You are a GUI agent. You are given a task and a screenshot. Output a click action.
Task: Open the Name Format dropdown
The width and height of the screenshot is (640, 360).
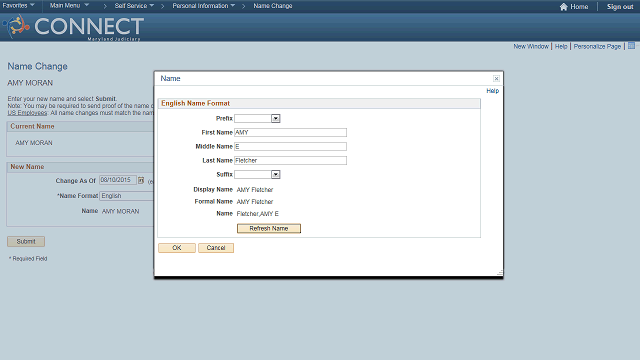[x=127, y=196]
